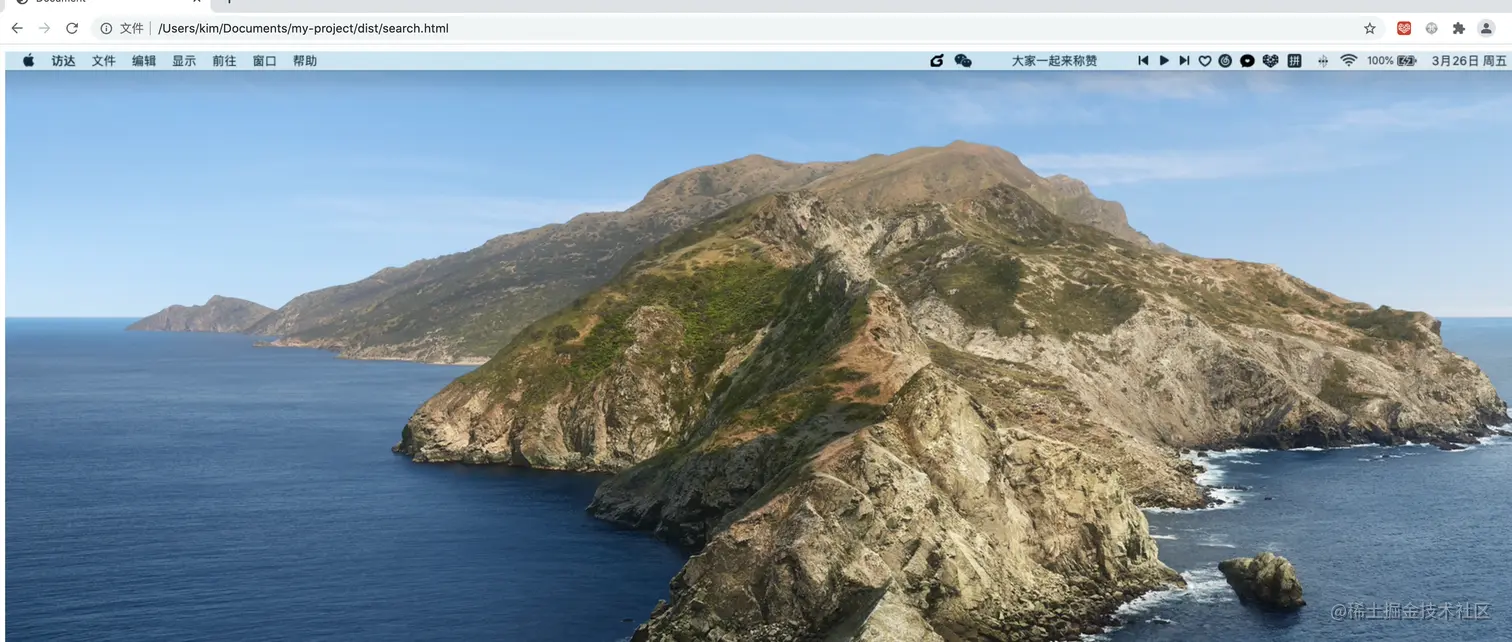Screen dimensions: 1512x642
Task: Open the 前往 menu
Action: click(224, 61)
